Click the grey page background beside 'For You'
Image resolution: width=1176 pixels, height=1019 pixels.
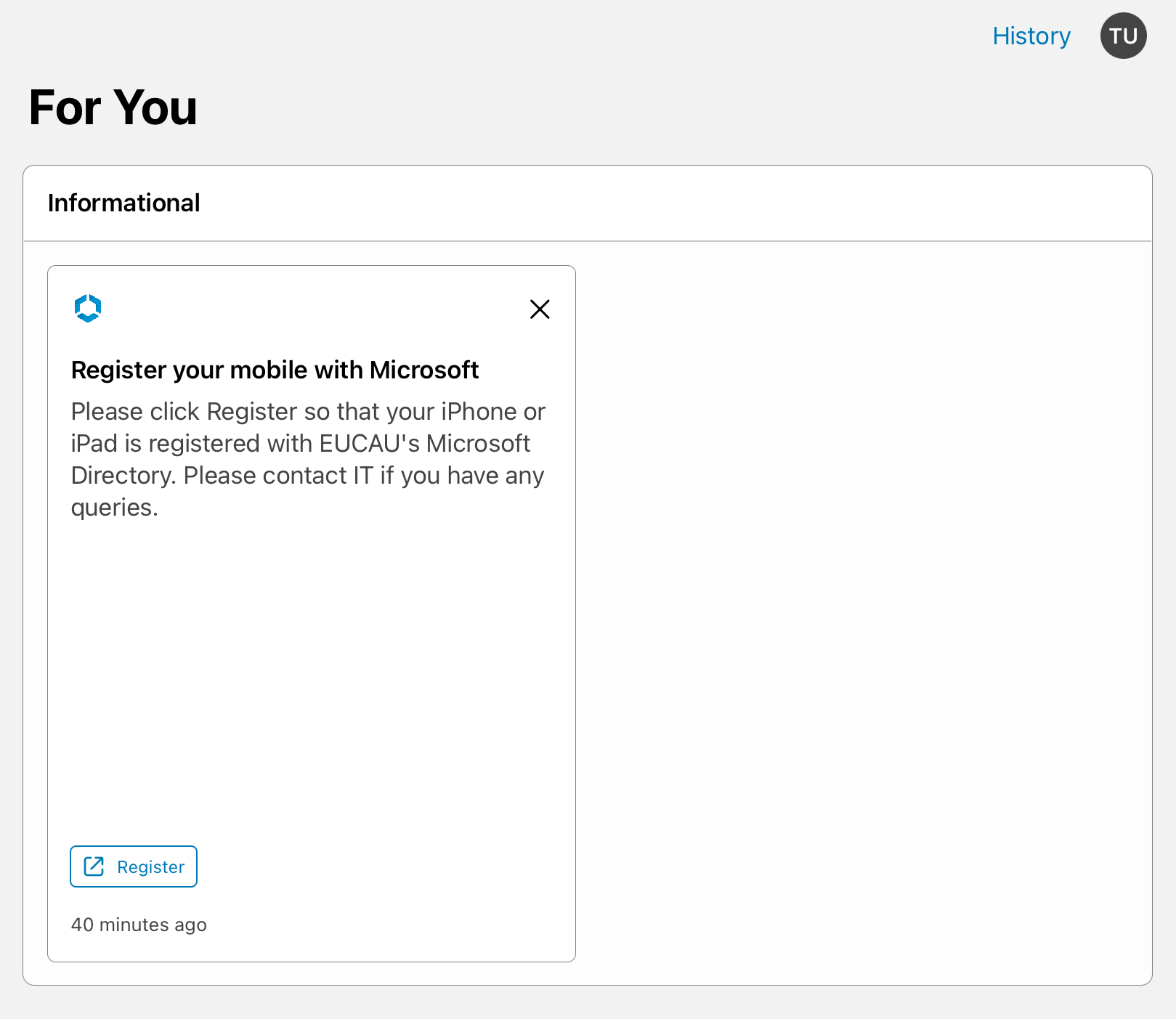coord(581,109)
